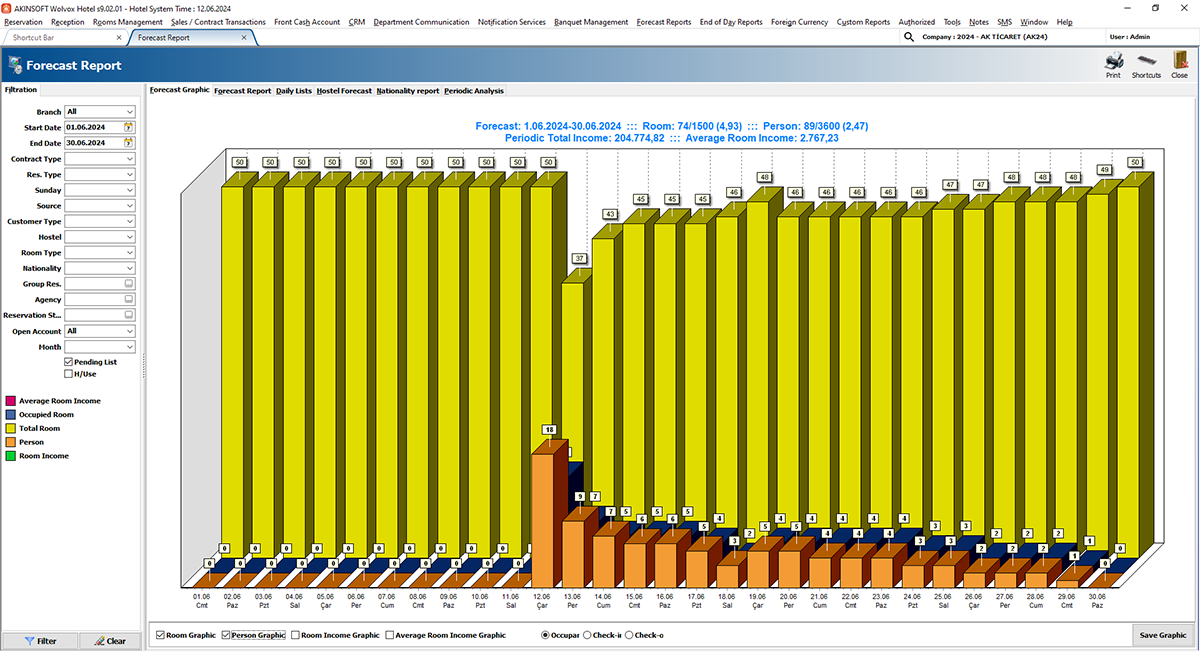The height and width of the screenshot is (653, 1200).
Task: Open the Start Date calendar picker
Action: pos(129,127)
